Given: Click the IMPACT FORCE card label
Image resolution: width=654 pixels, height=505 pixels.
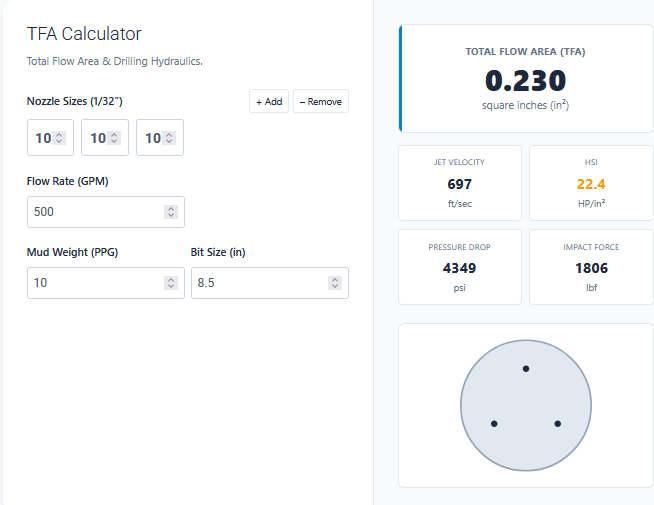Looking at the screenshot, I should click(591, 247).
